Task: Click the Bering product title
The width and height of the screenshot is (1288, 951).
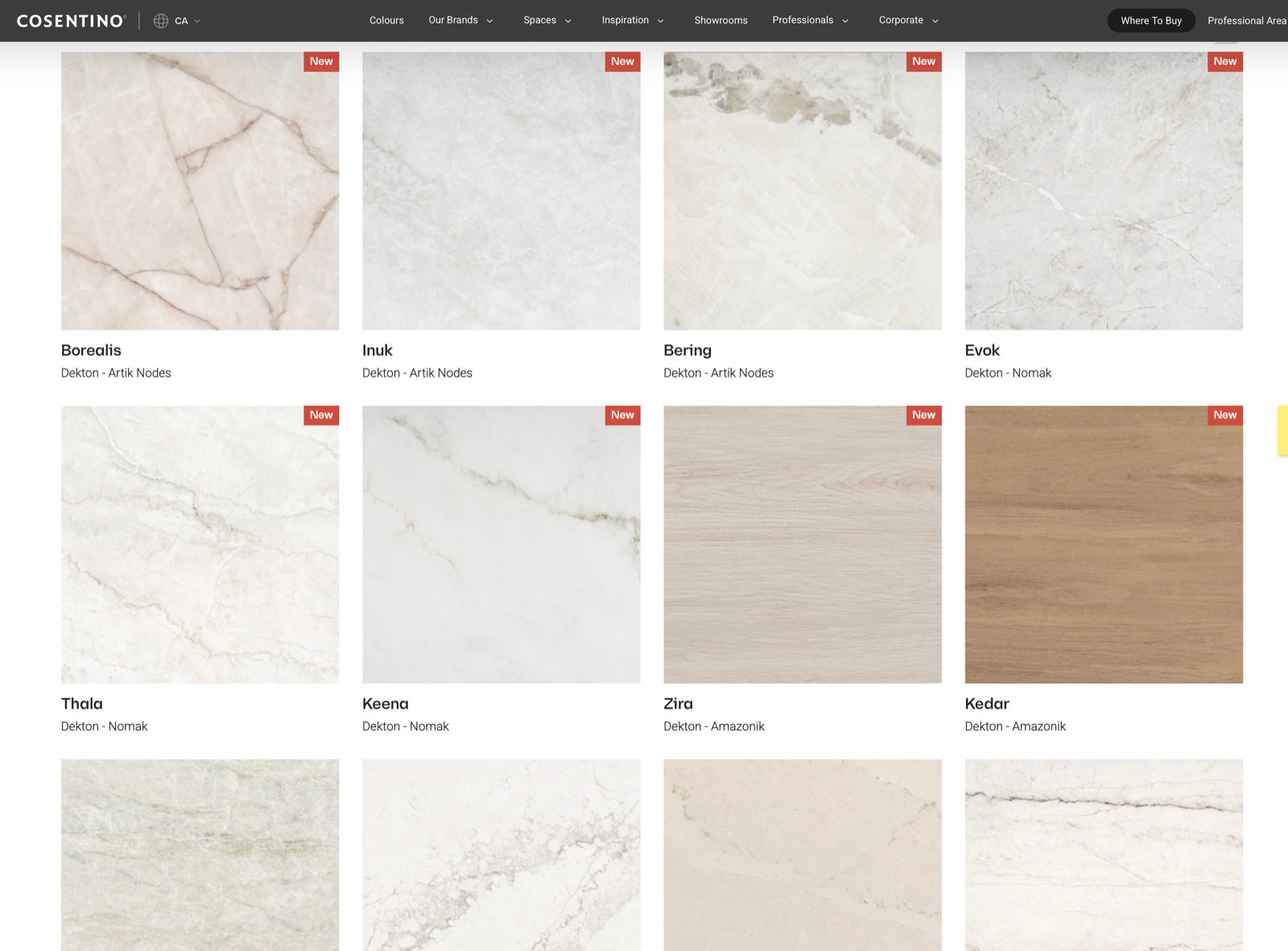Action: (687, 350)
